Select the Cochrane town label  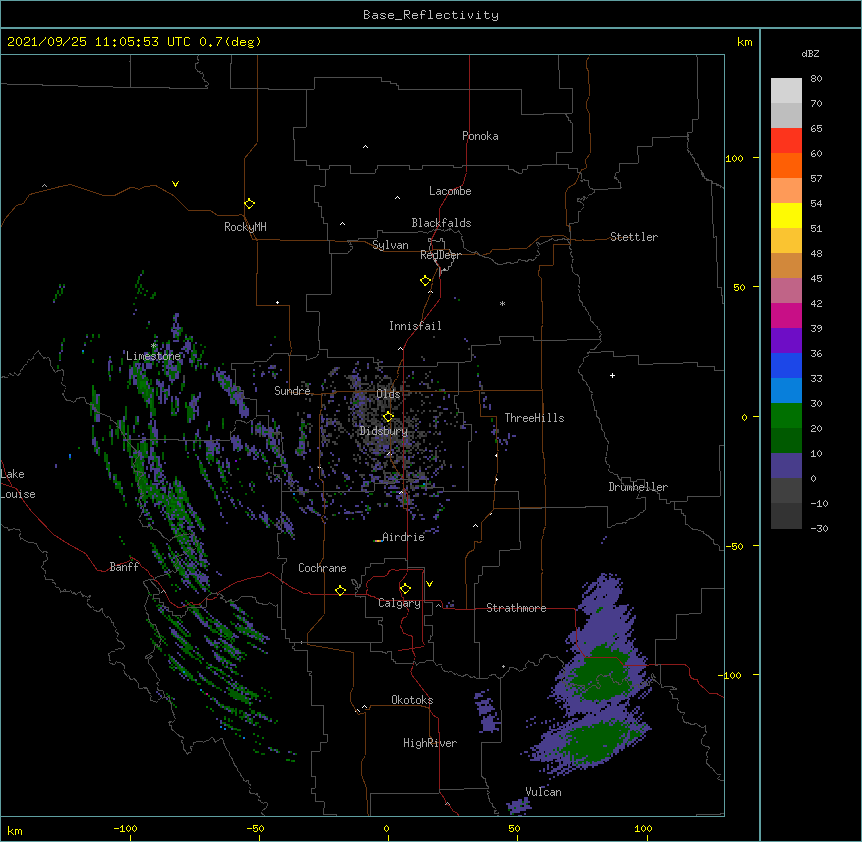322,568
